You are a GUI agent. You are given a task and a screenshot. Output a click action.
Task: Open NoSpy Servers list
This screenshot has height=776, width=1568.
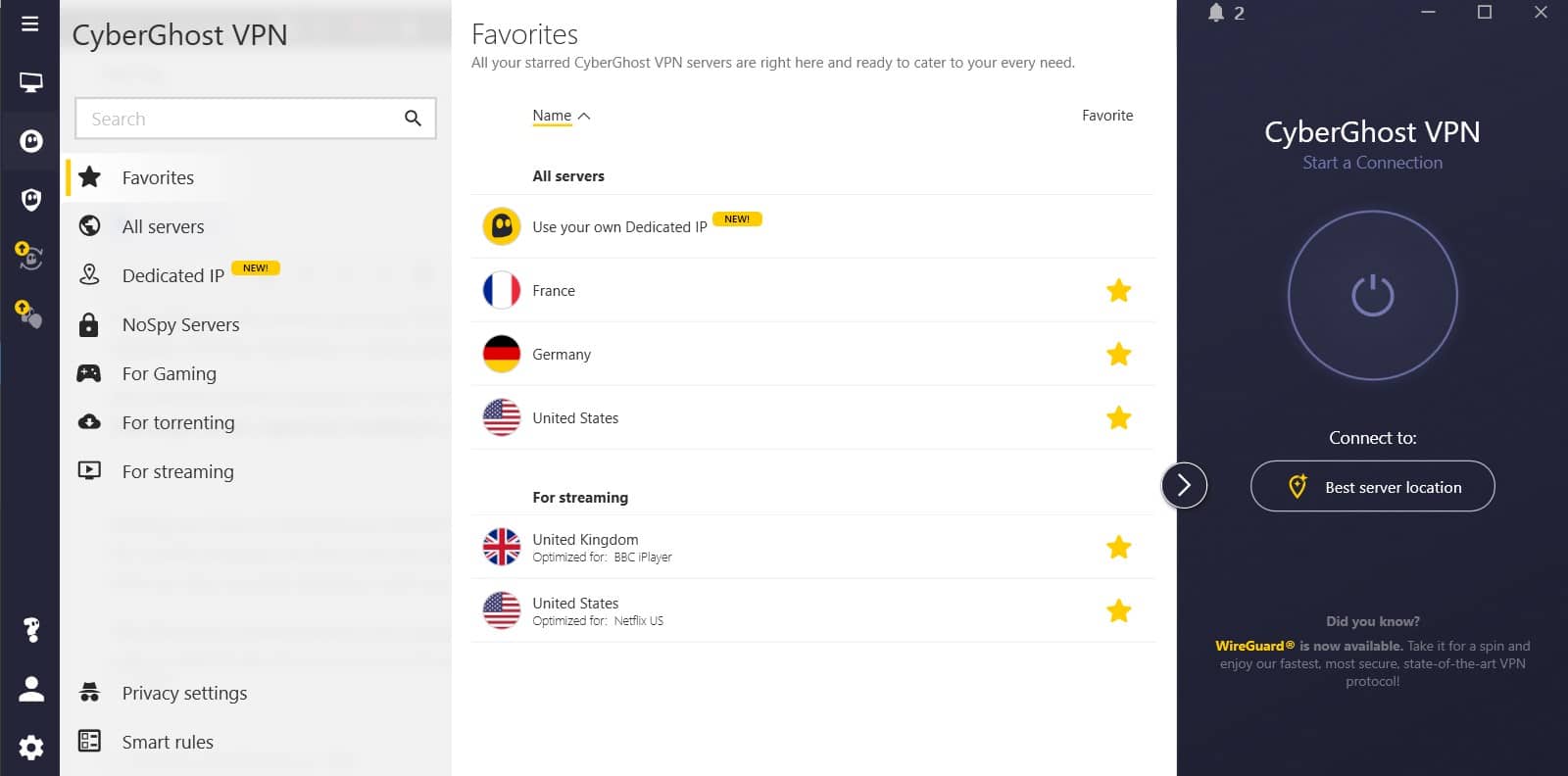(x=180, y=324)
